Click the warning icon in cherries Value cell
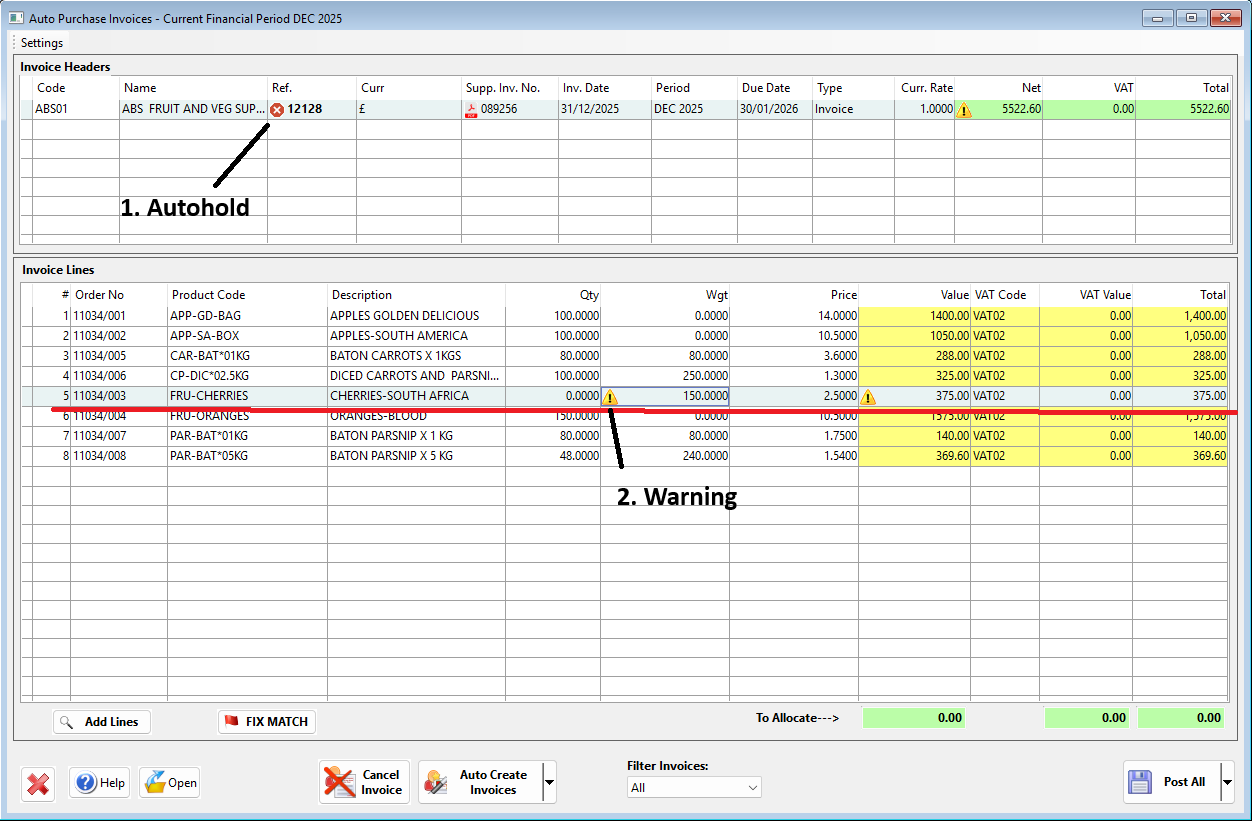Image resolution: width=1252 pixels, height=821 pixels. pos(867,397)
